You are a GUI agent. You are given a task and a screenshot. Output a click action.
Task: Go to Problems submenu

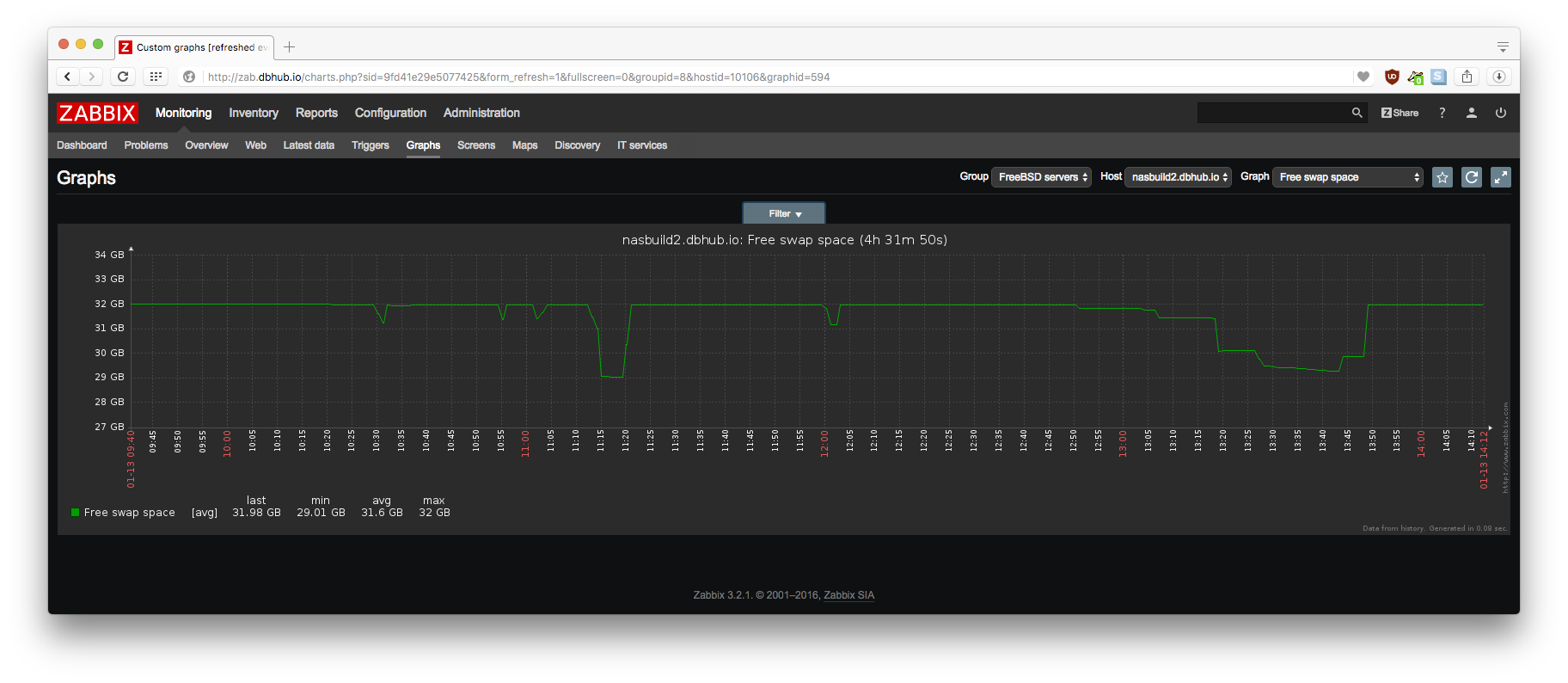[146, 145]
